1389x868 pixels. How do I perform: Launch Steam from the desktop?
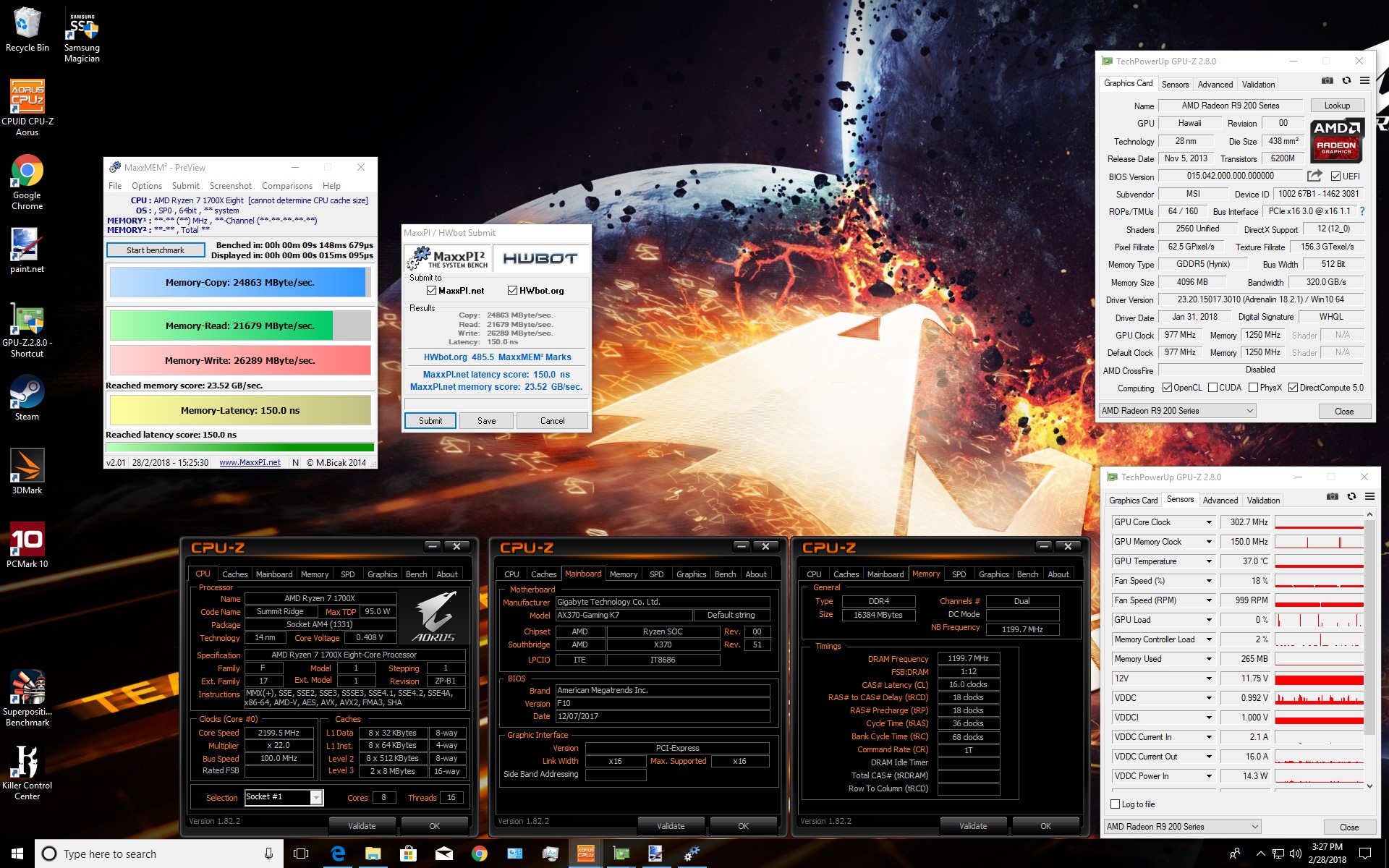coord(27,398)
